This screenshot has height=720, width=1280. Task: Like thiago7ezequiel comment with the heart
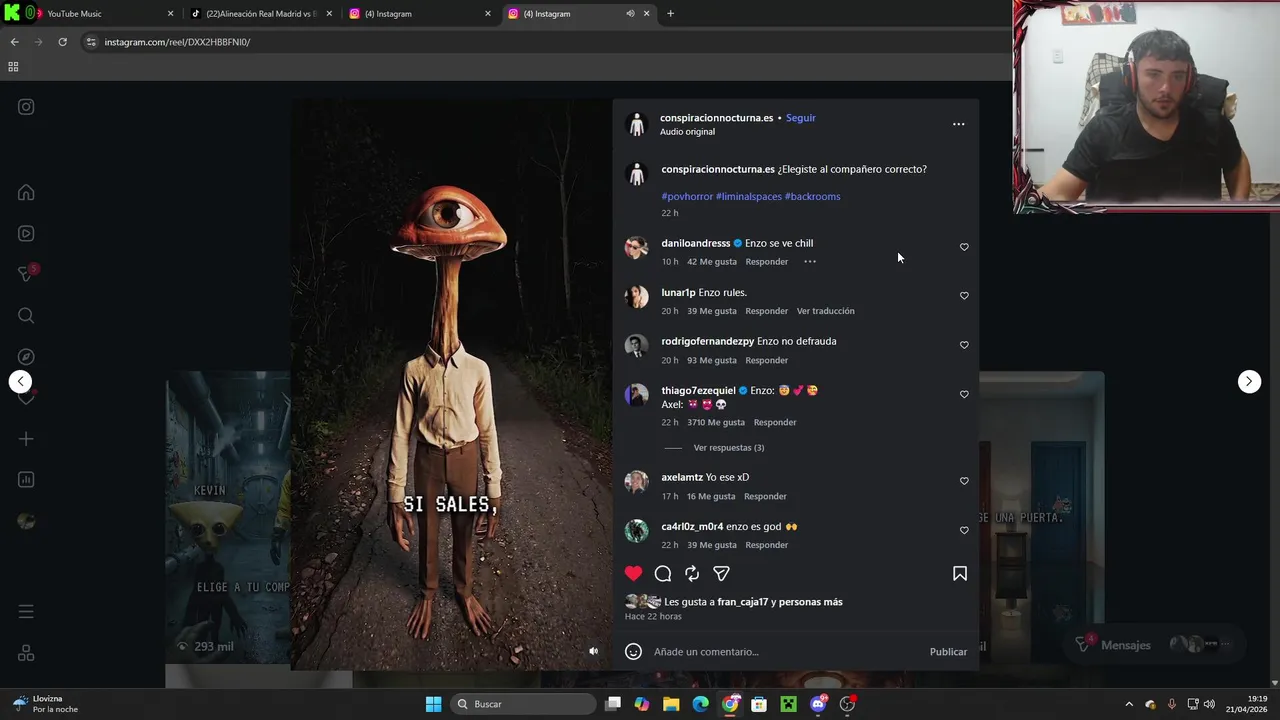click(964, 394)
